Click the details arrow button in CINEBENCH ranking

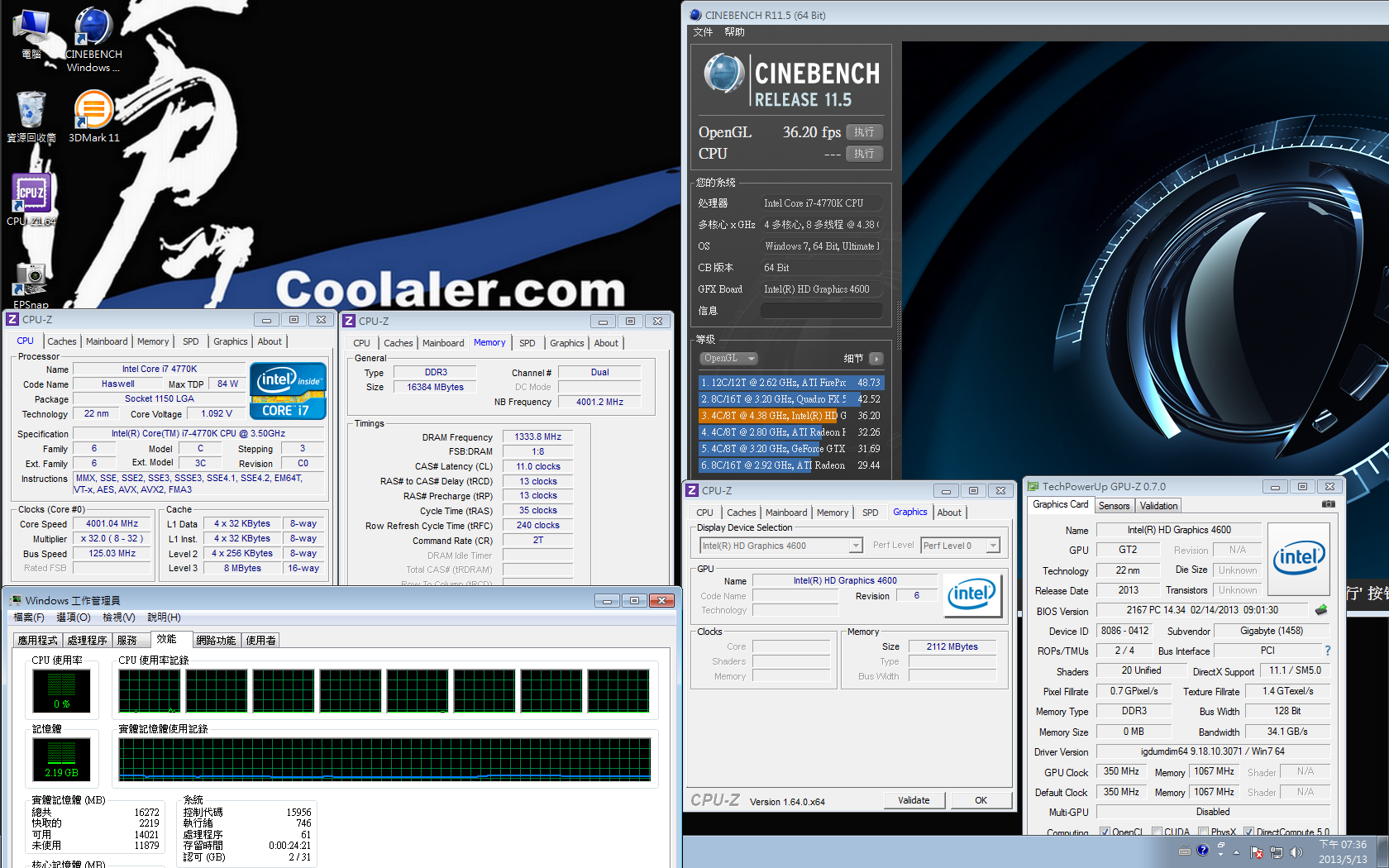(876, 358)
